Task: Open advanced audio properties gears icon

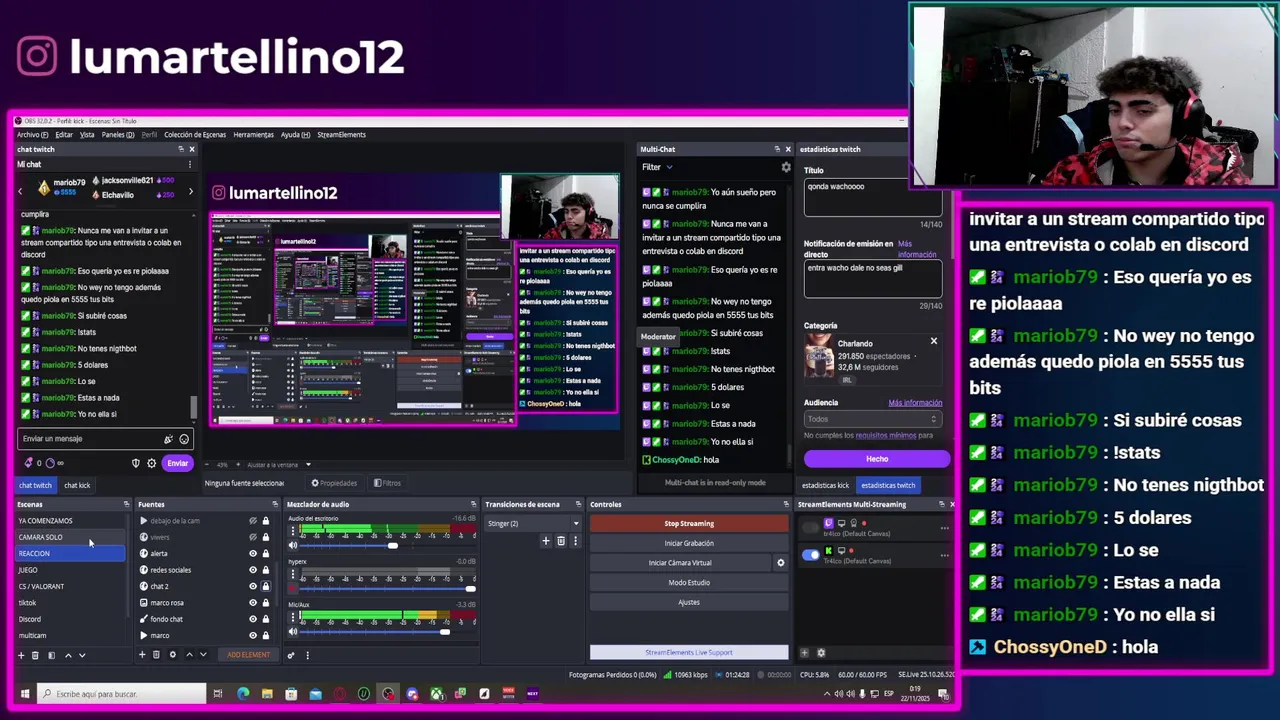Action: pyautogui.click(x=291, y=655)
